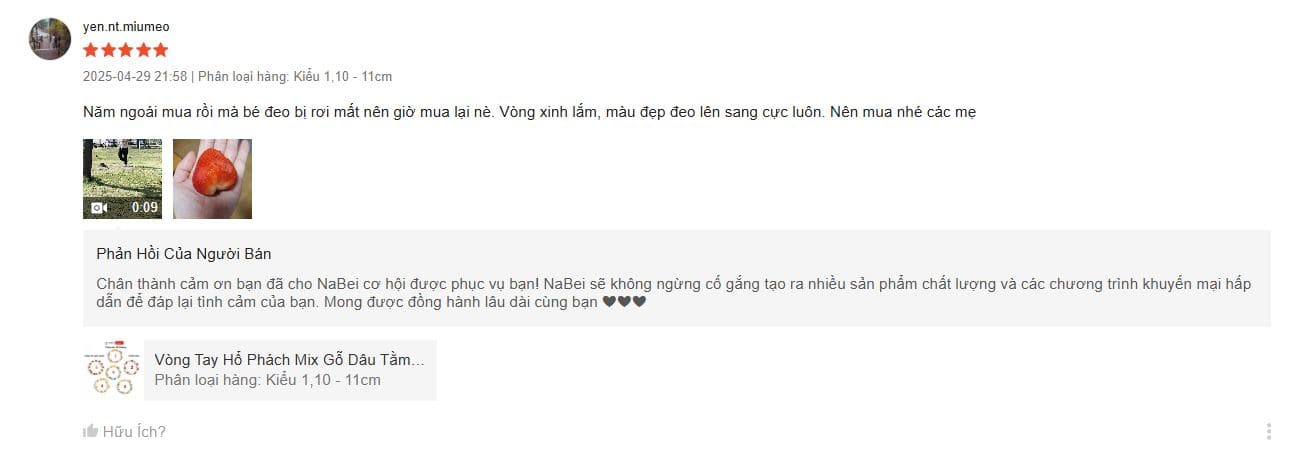Click the fourth rating star

143,50
